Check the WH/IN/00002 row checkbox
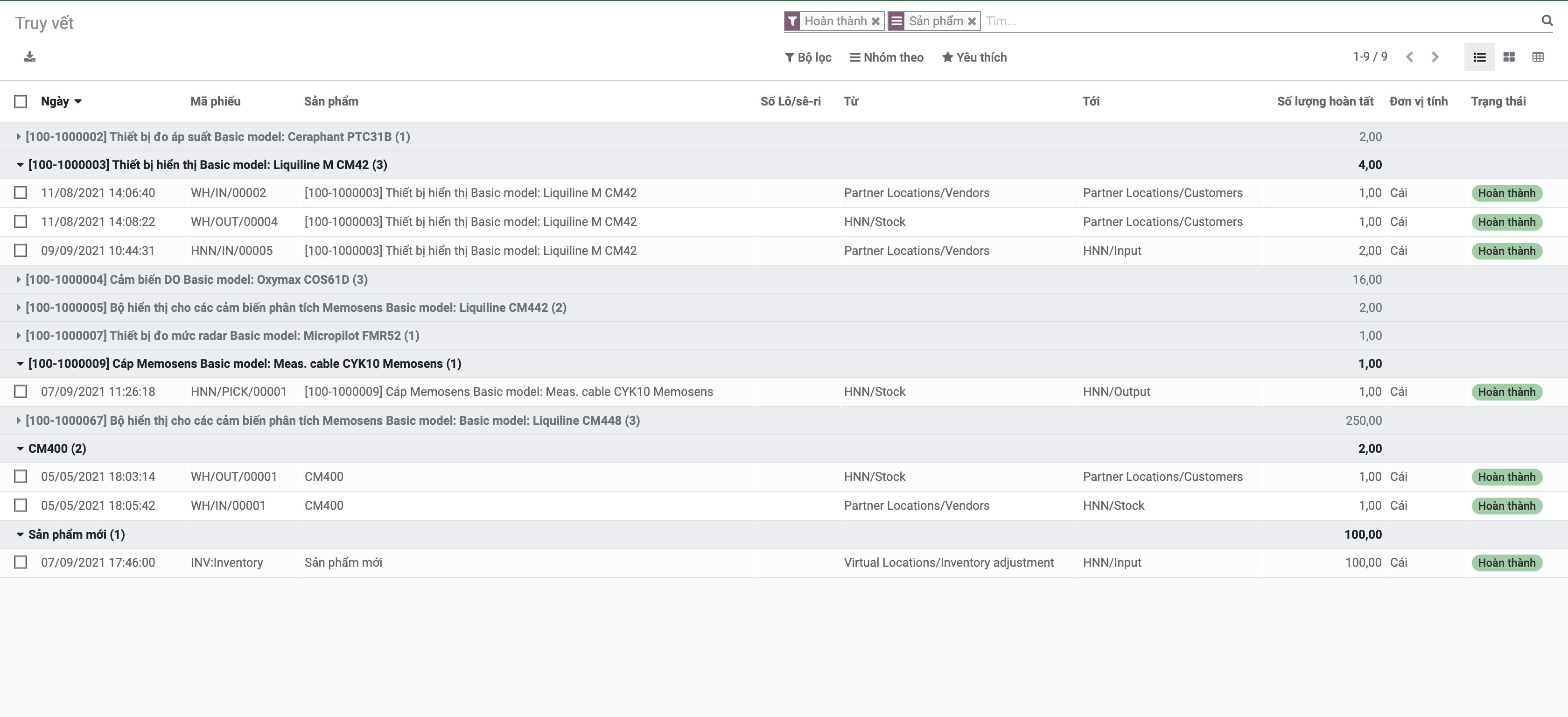Viewport: 1568px width, 717px height. pos(21,193)
